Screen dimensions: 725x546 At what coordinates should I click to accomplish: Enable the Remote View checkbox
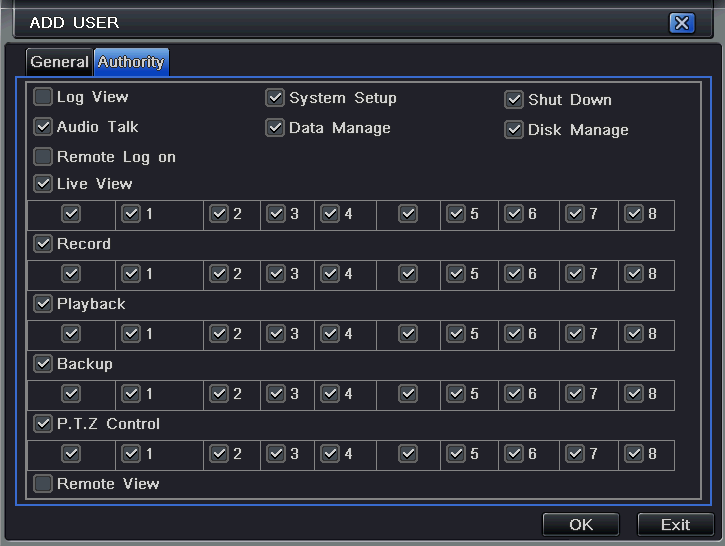tap(43, 484)
